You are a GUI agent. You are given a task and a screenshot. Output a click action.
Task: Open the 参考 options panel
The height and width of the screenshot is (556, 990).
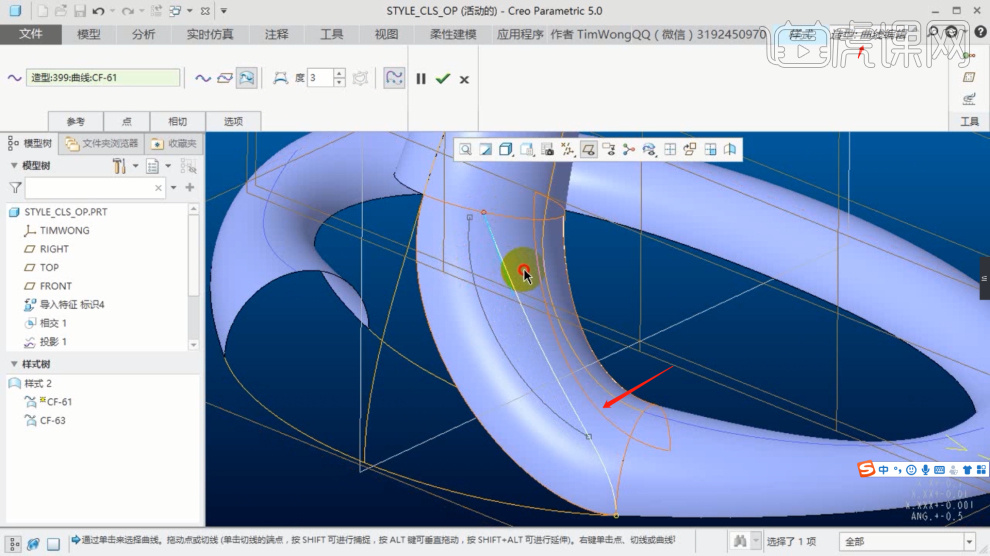(x=75, y=121)
